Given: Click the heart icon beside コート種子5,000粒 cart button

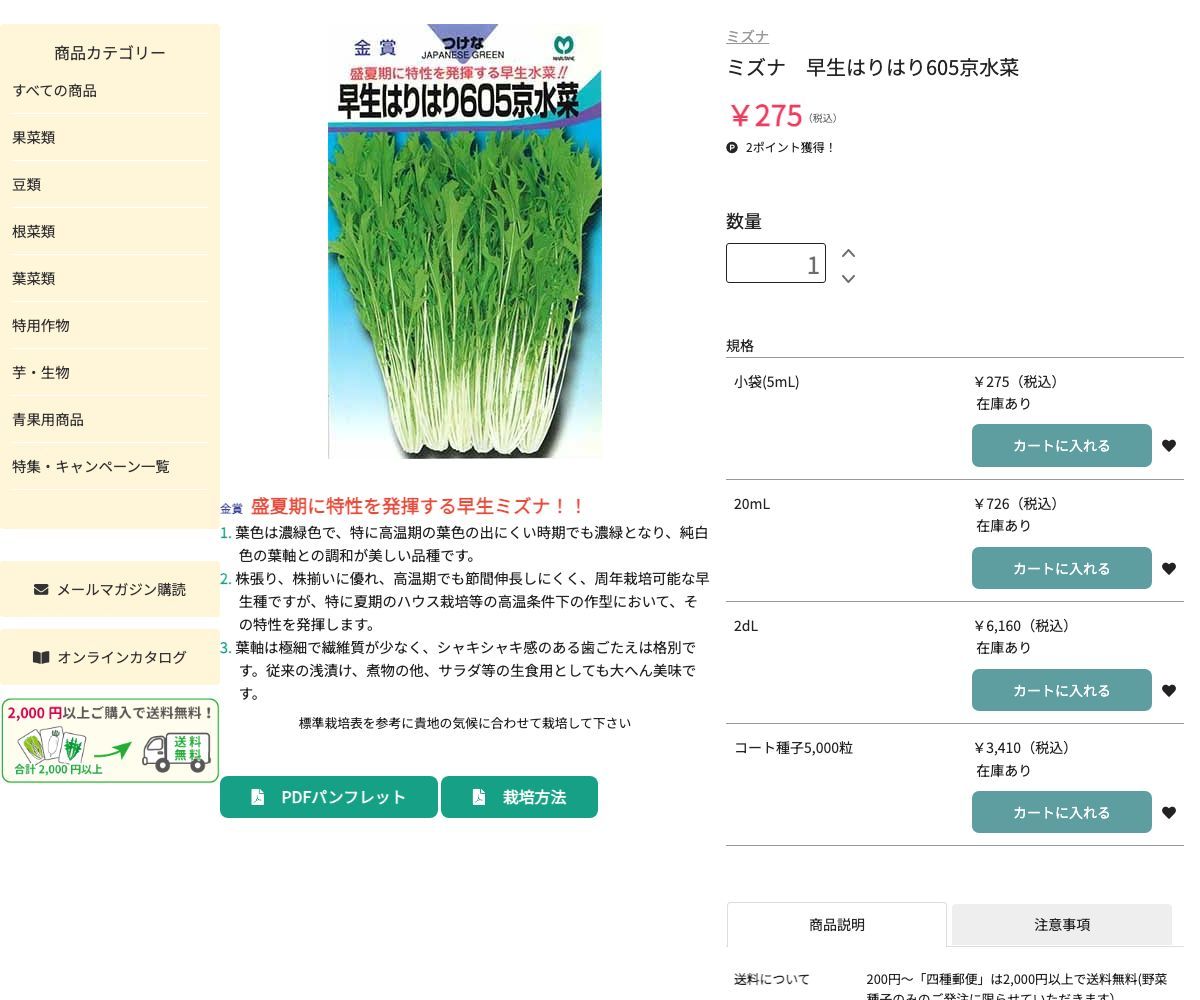Looking at the screenshot, I should pyautogui.click(x=1169, y=812).
